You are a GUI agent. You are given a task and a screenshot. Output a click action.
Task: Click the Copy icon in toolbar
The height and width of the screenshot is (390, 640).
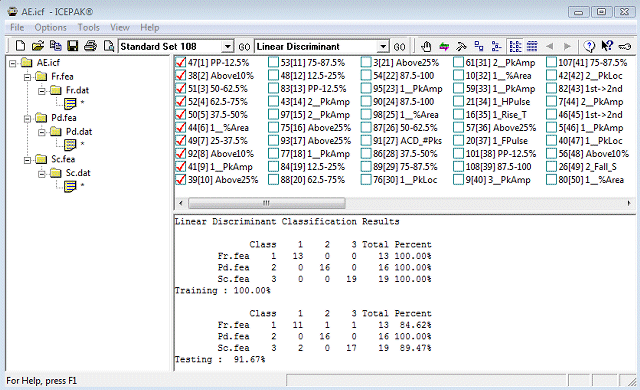tap(55, 46)
